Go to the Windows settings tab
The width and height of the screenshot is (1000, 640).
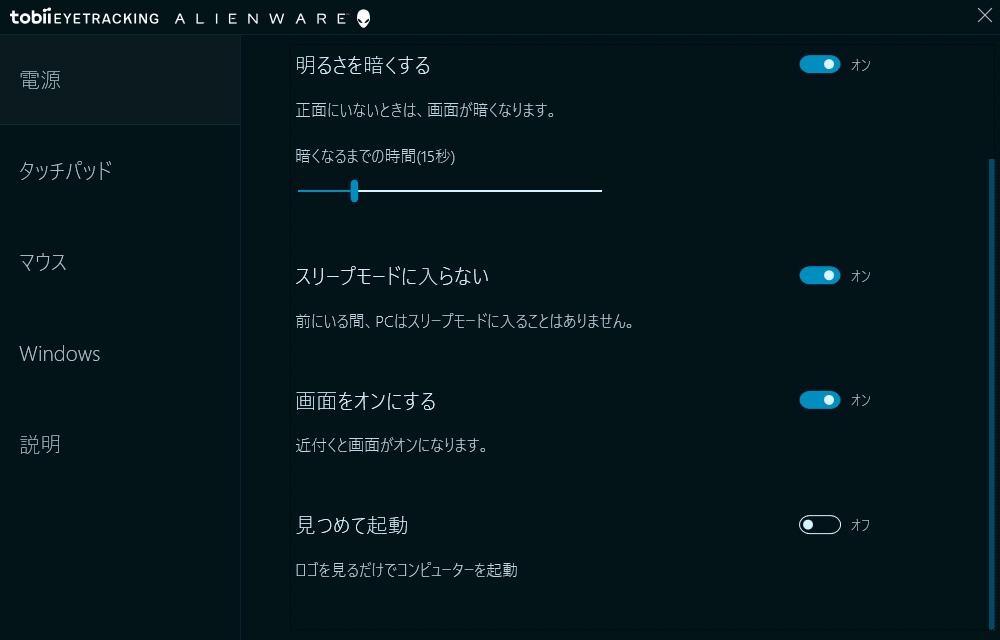(60, 354)
